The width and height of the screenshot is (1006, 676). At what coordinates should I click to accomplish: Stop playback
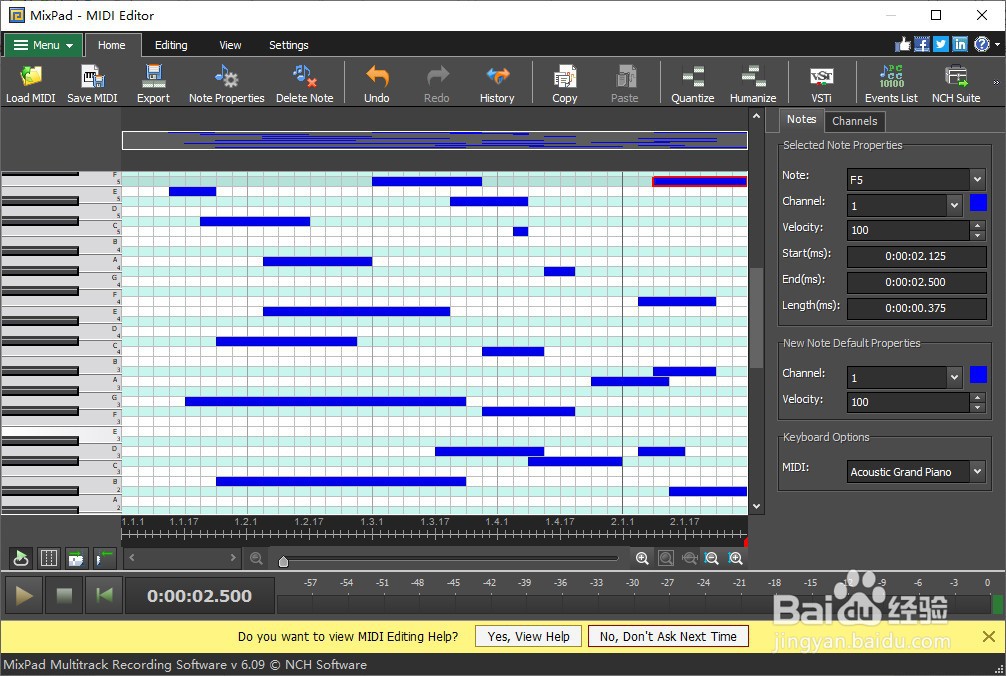(x=64, y=595)
